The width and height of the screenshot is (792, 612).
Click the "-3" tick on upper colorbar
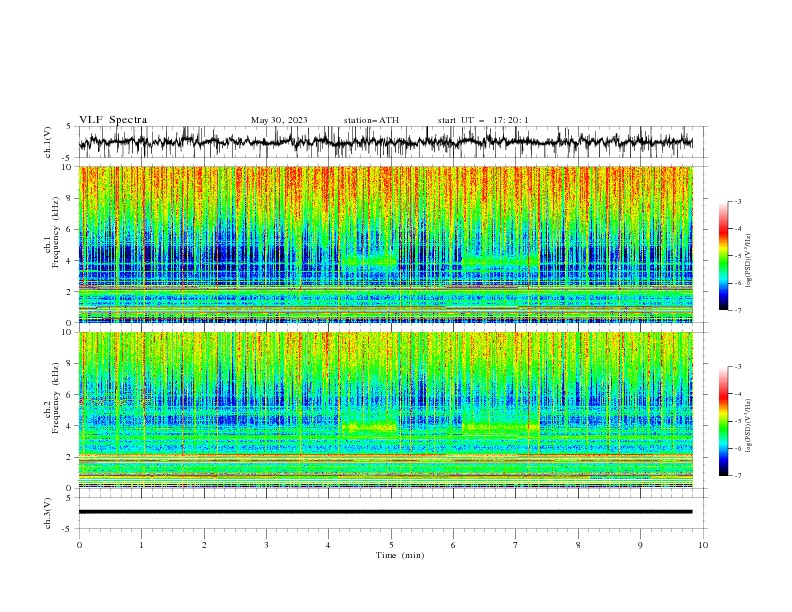click(738, 201)
